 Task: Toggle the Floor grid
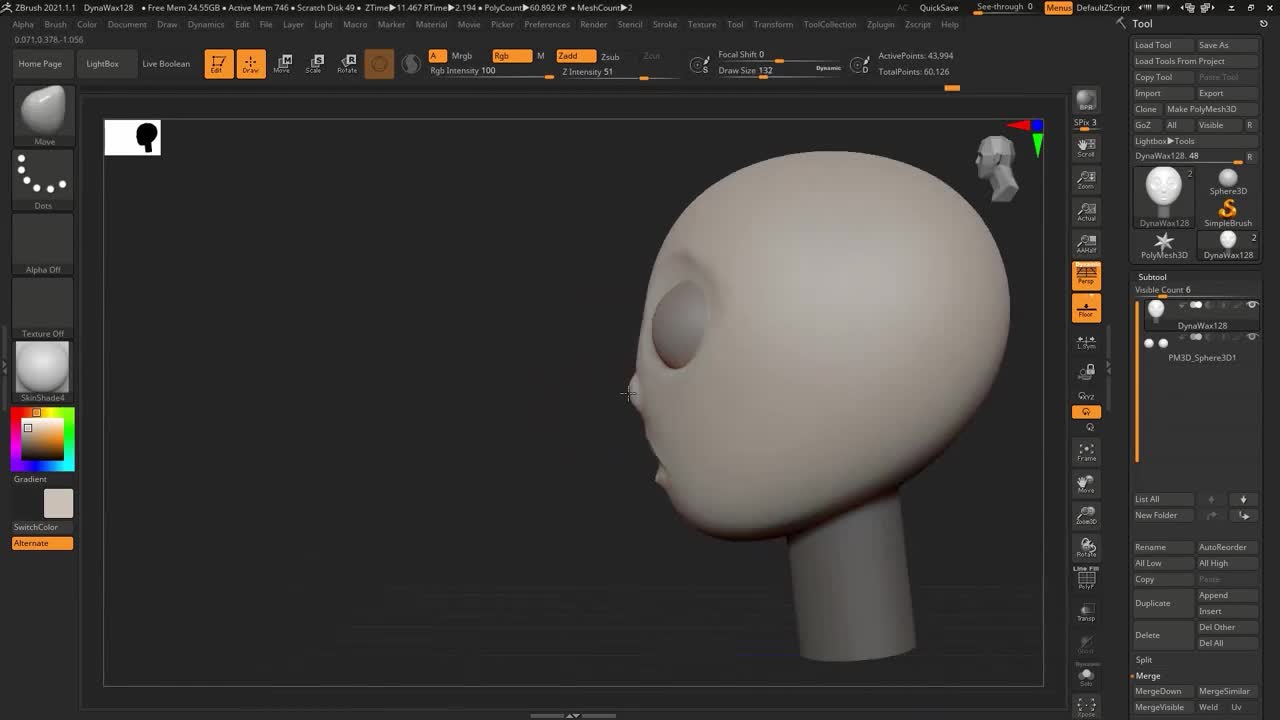point(1086,308)
